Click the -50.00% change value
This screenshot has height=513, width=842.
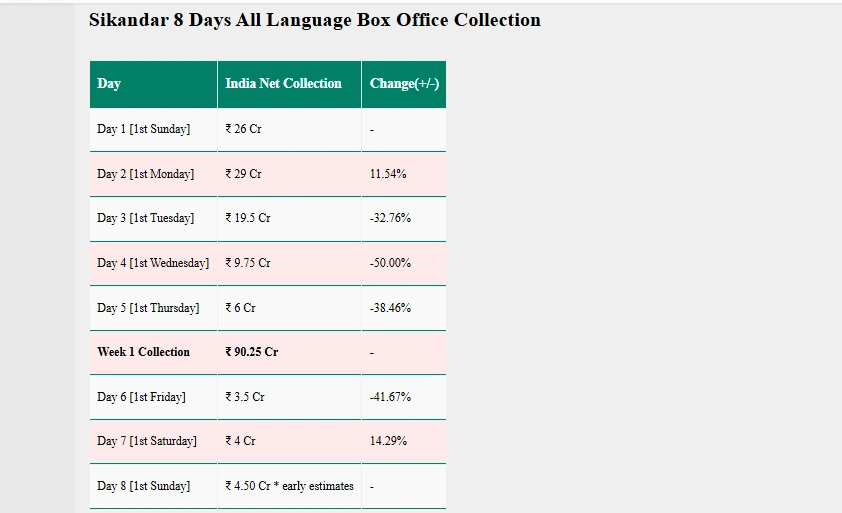click(x=390, y=263)
